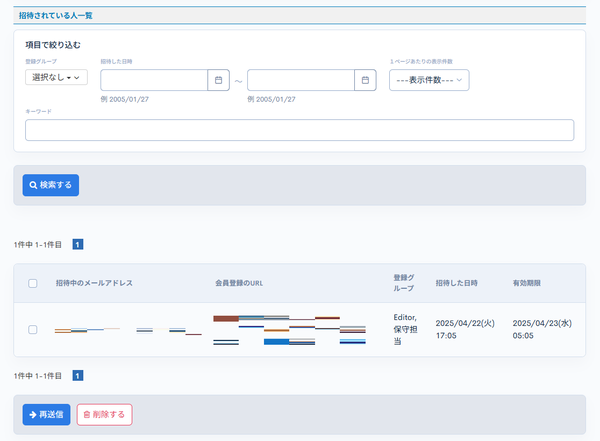The image size is (600, 441).
Task: Click the page 1 indicator above the table
Action: (78, 244)
